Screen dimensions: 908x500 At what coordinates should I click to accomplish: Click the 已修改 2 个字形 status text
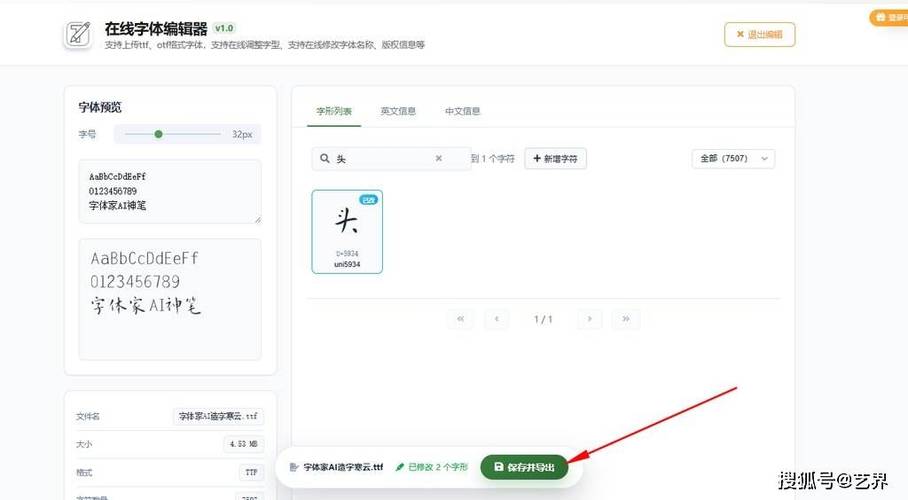(437, 467)
